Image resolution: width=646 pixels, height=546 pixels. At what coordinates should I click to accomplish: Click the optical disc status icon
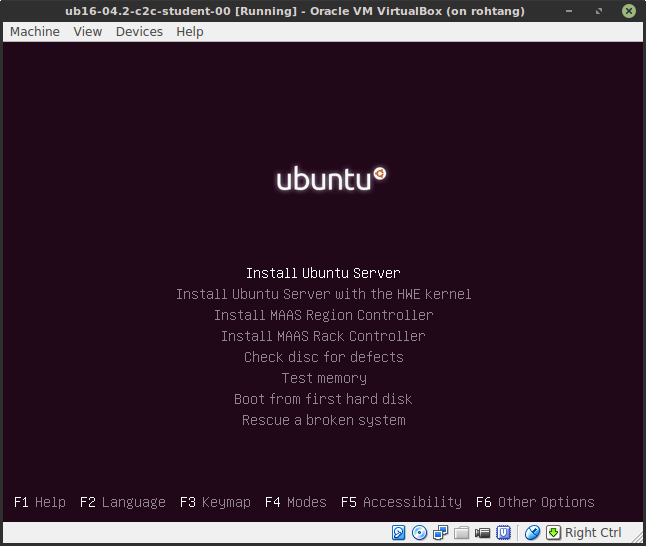419,532
